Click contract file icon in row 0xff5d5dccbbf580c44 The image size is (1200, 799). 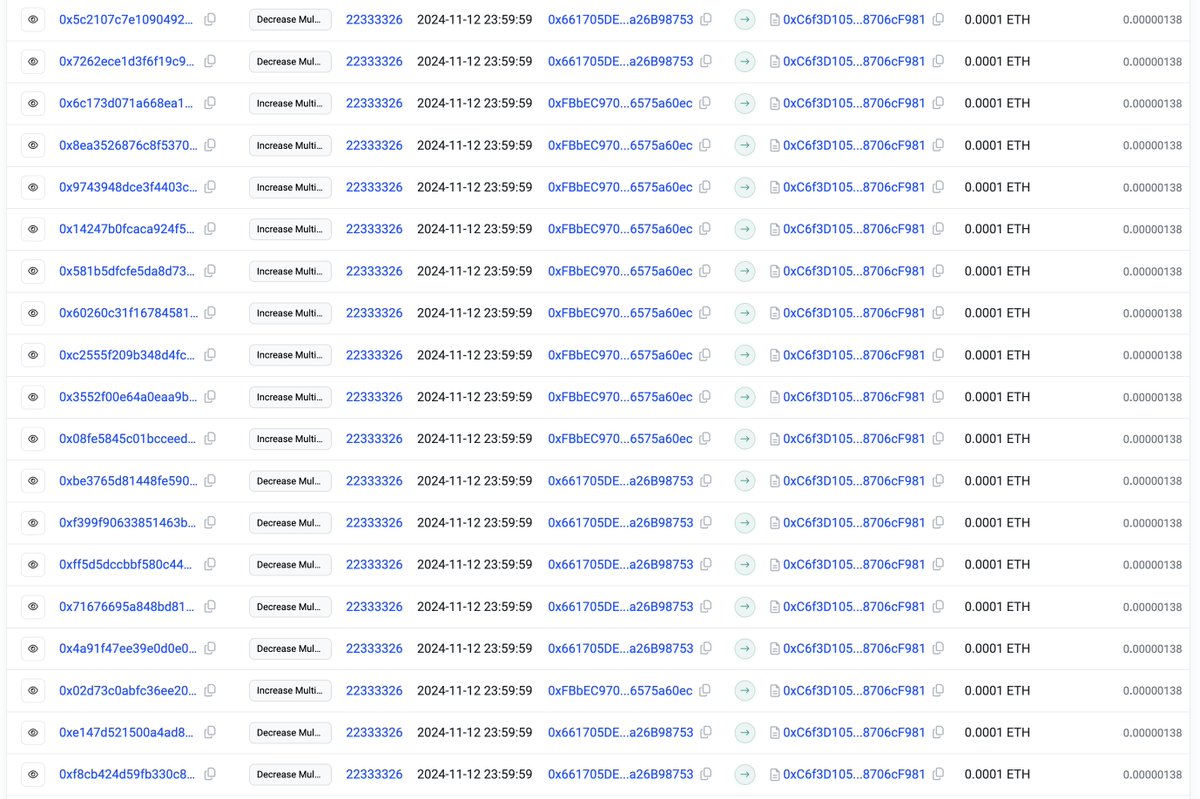click(x=775, y=565)
